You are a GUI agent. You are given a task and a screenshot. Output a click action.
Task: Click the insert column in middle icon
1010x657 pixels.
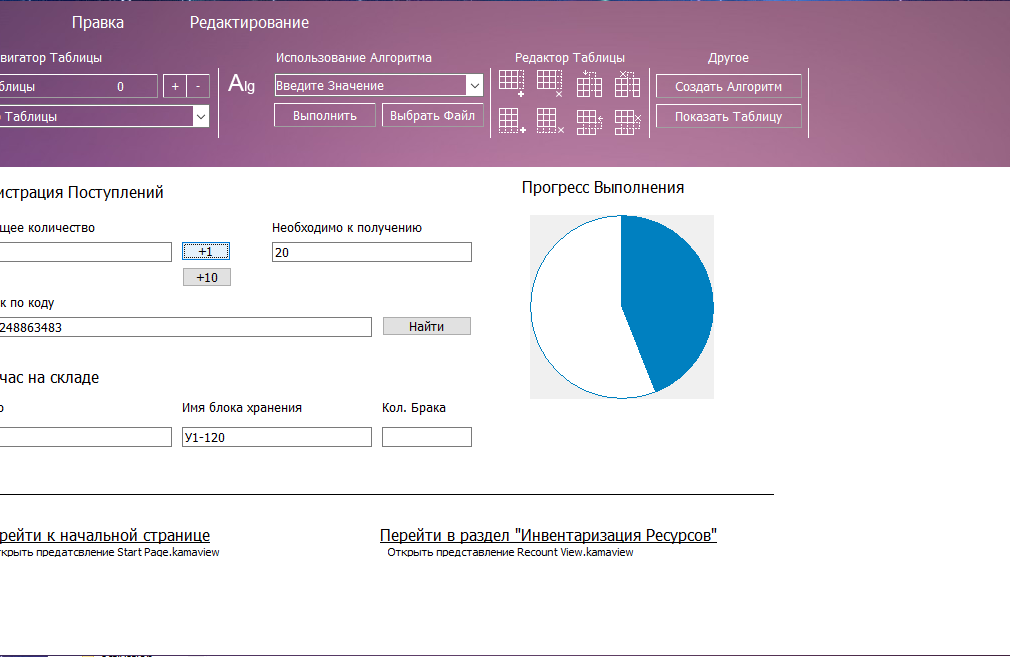[589, 84]
